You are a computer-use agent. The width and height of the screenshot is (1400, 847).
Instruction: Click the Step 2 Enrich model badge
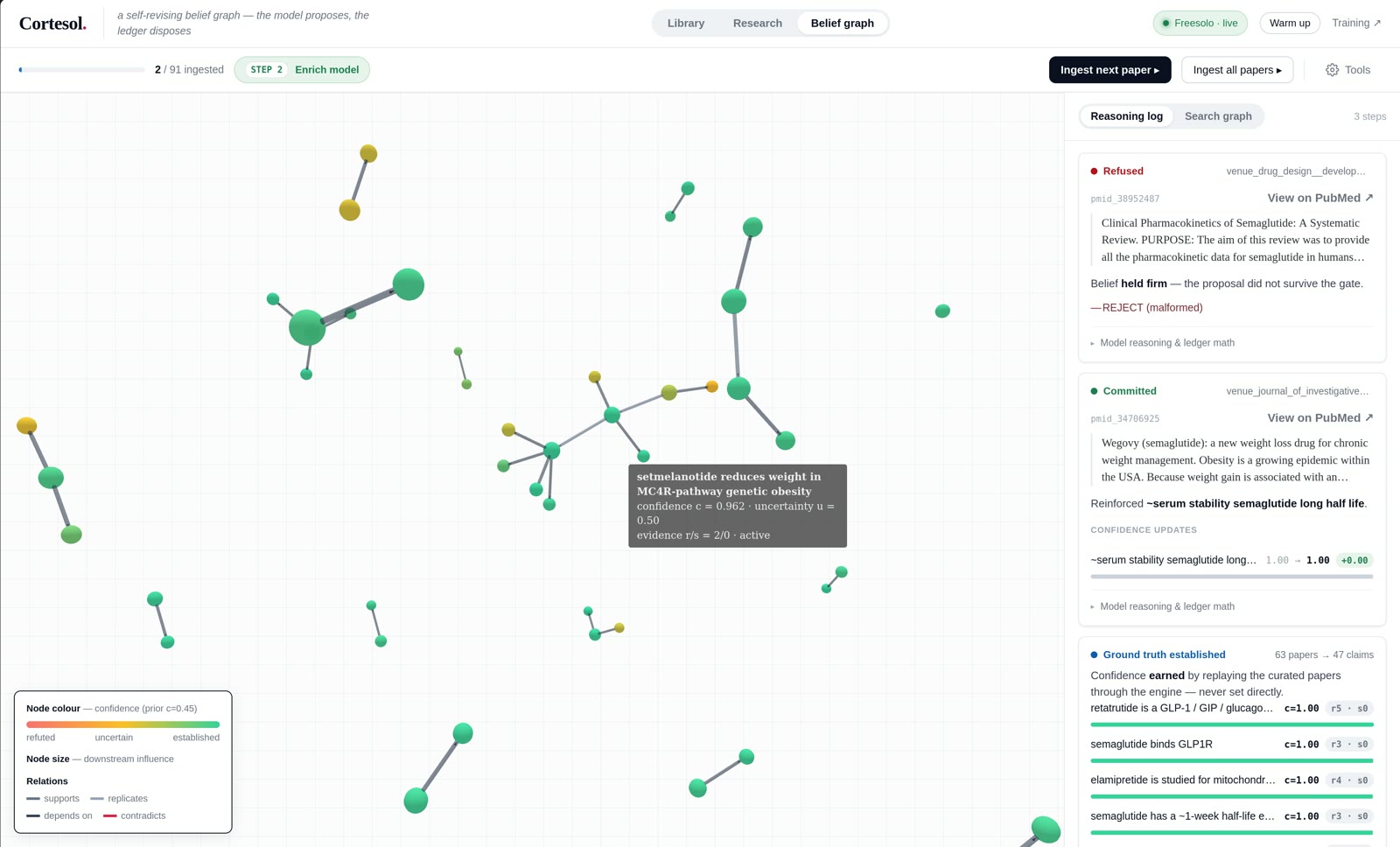[302, 70]
